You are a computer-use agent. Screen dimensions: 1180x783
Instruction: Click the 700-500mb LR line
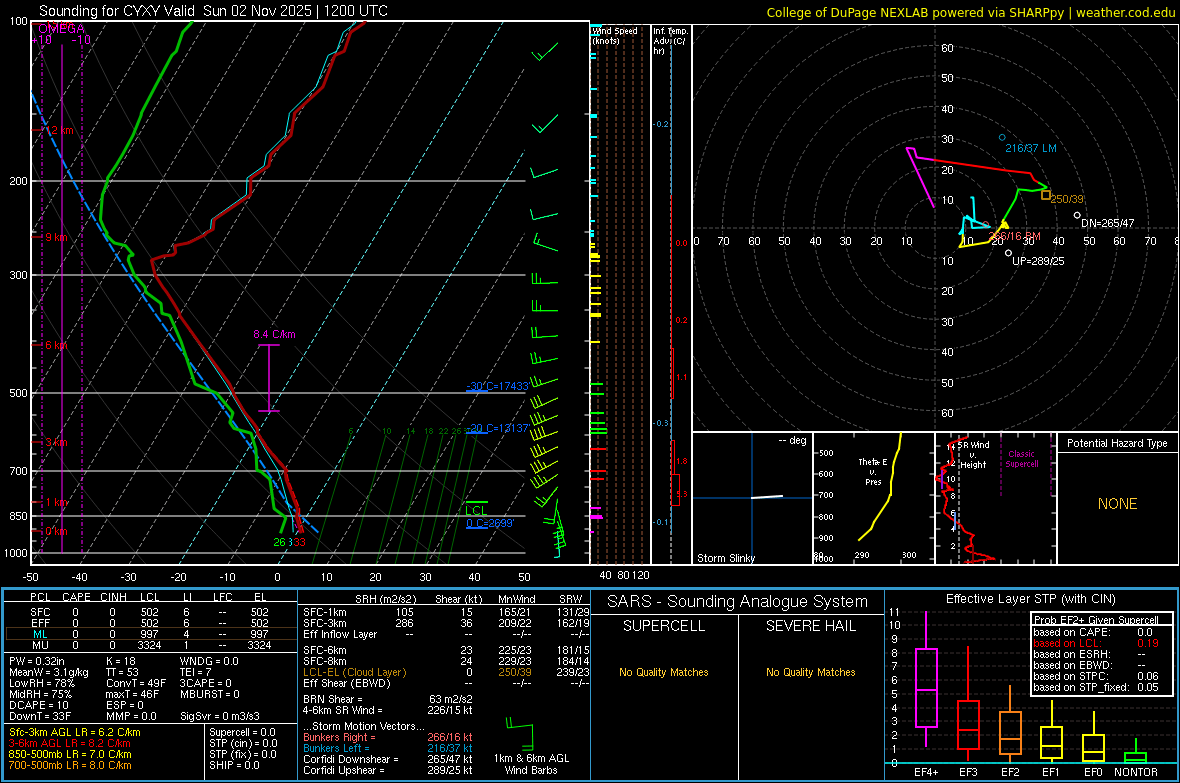70,765
